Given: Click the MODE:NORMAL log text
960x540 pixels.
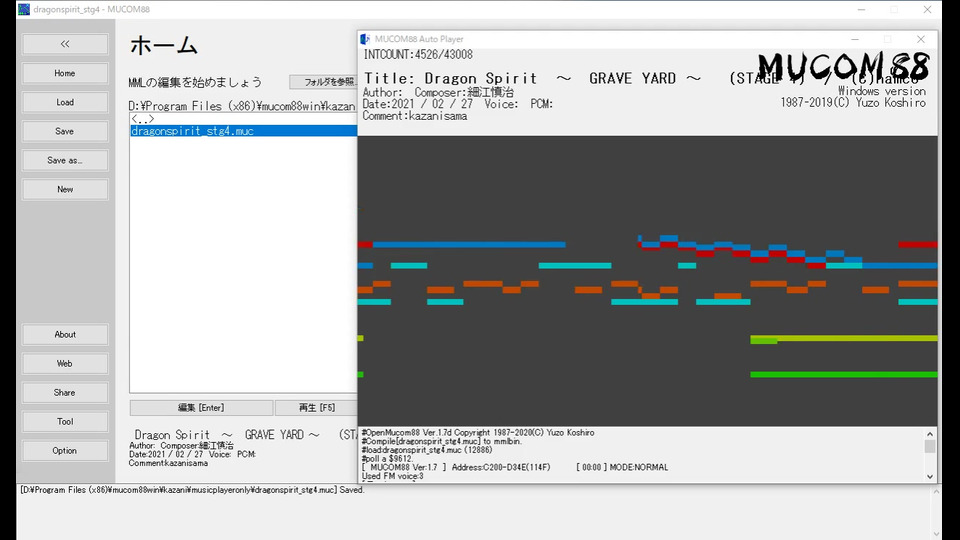Looking at the screenshot, I should pyautogui.click(x=639, y=467).
